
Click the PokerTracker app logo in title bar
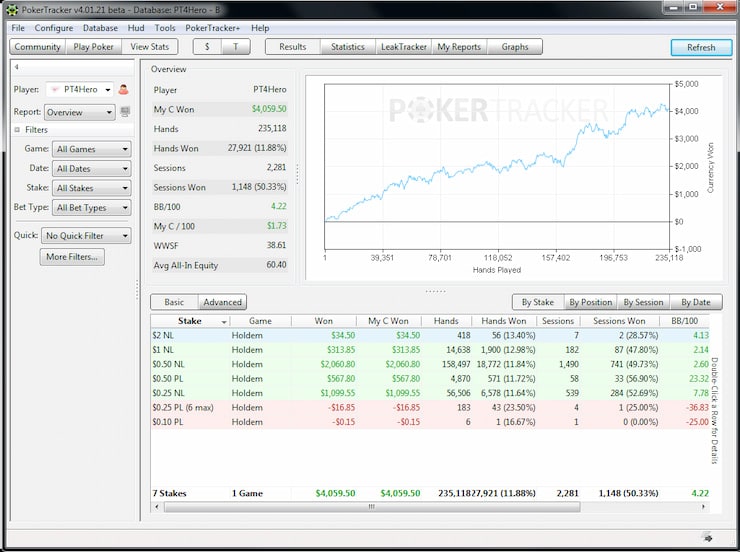coord(12,9)
